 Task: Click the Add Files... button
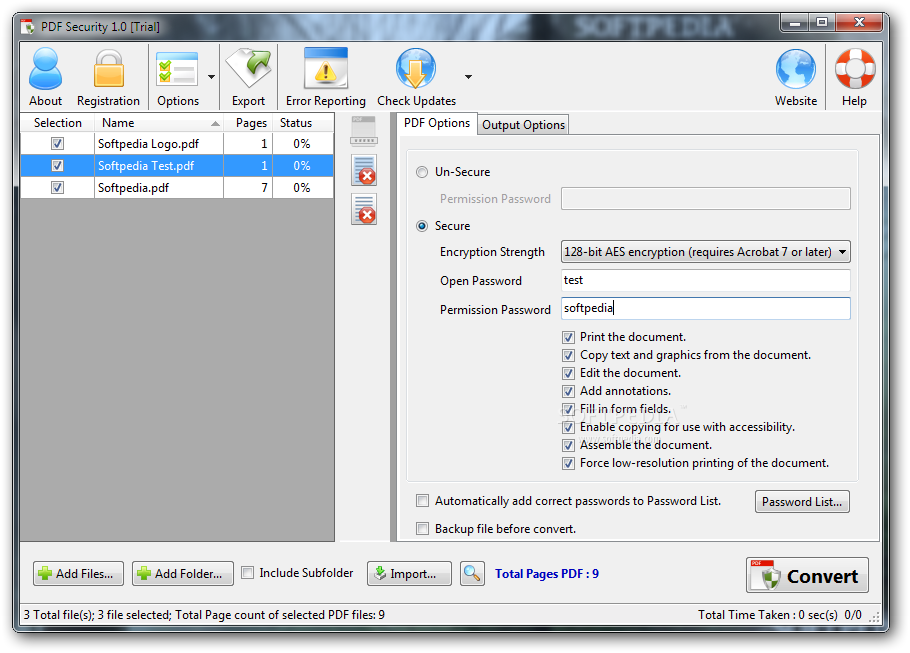click(x=78, y=573)
